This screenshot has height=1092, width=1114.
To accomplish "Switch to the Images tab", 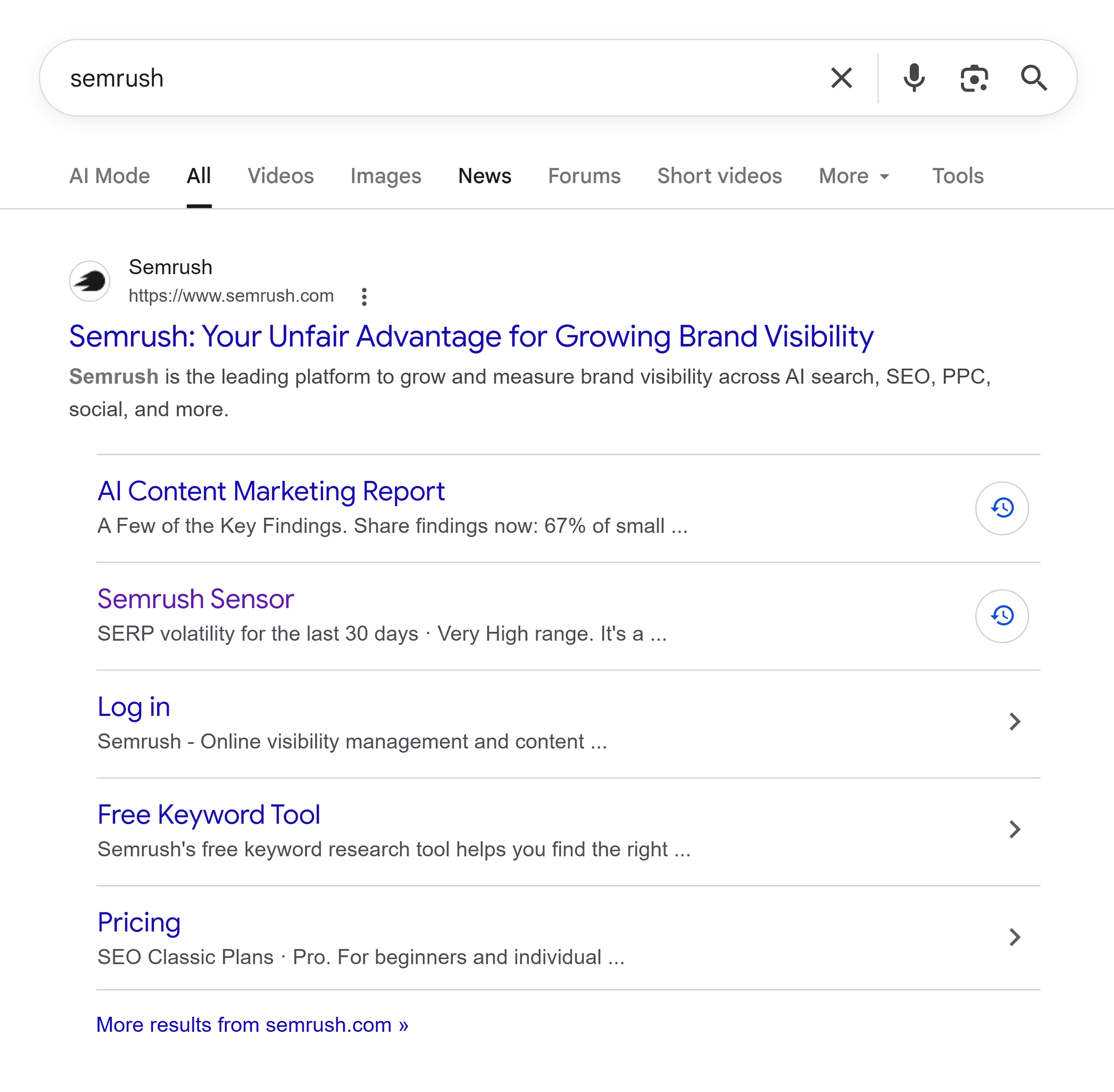I will (x=385, y=176).
